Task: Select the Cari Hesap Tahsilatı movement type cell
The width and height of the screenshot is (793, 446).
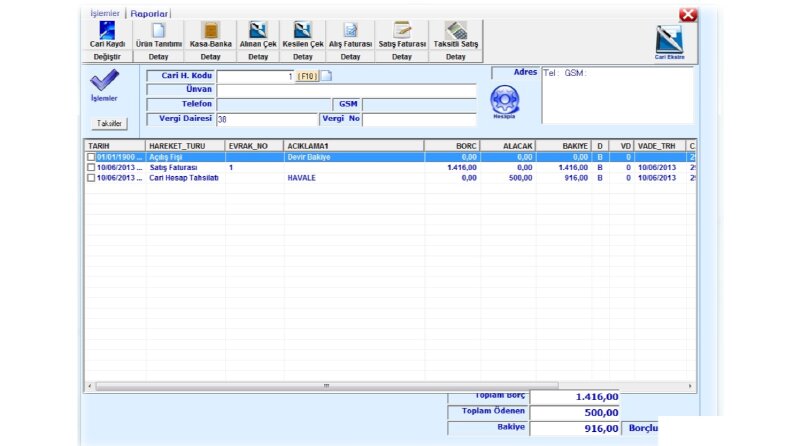Action: [185, 178]
